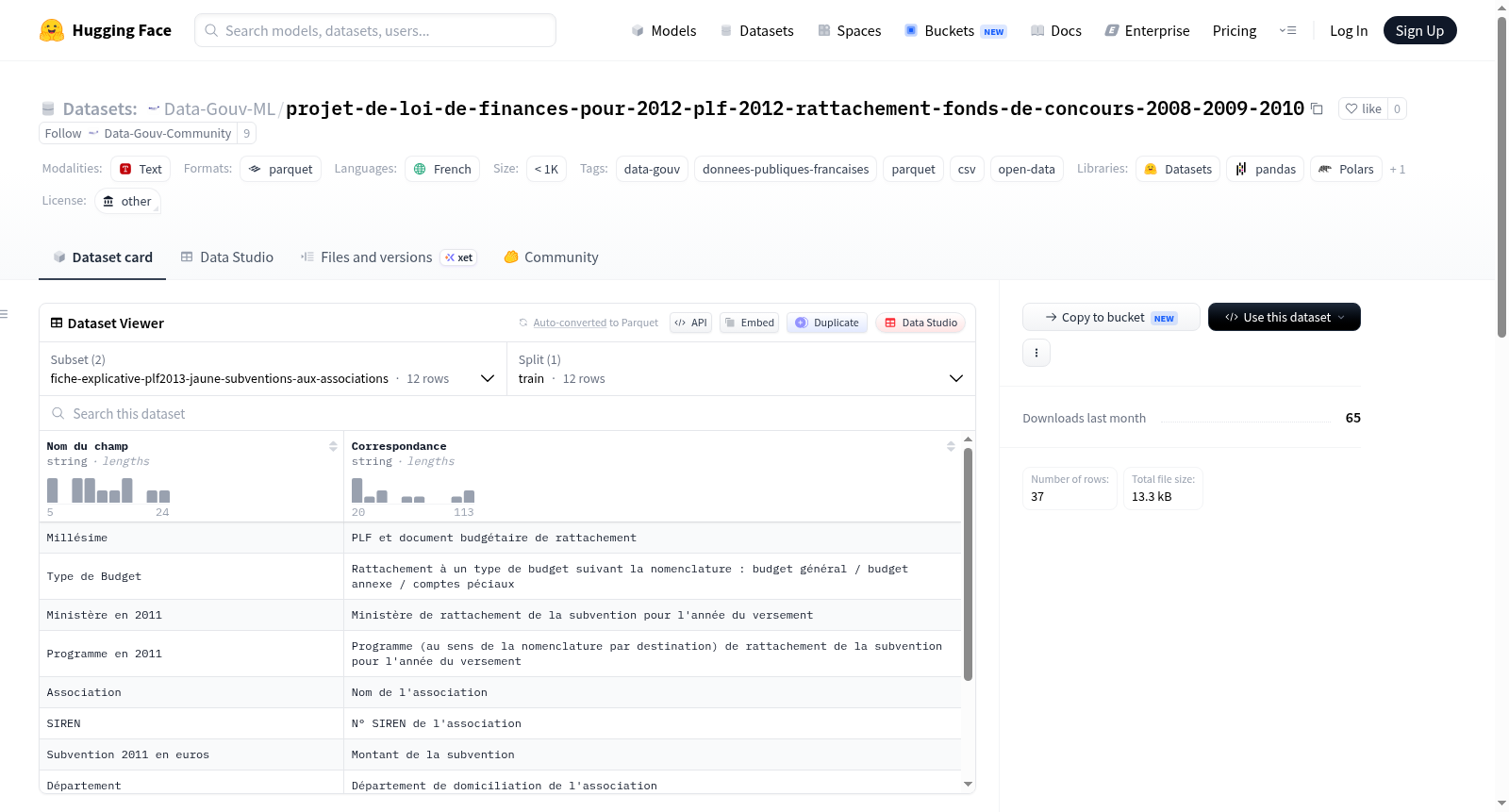Viewport: 1509px width, 812px height.
Task: Select the Text modality tag
Action: pyautogui.click(x=141, y=169)
